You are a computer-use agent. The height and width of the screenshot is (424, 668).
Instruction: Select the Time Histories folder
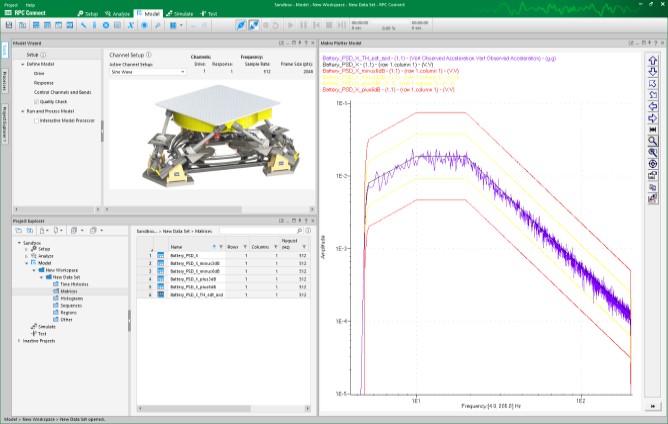(72, 284)
